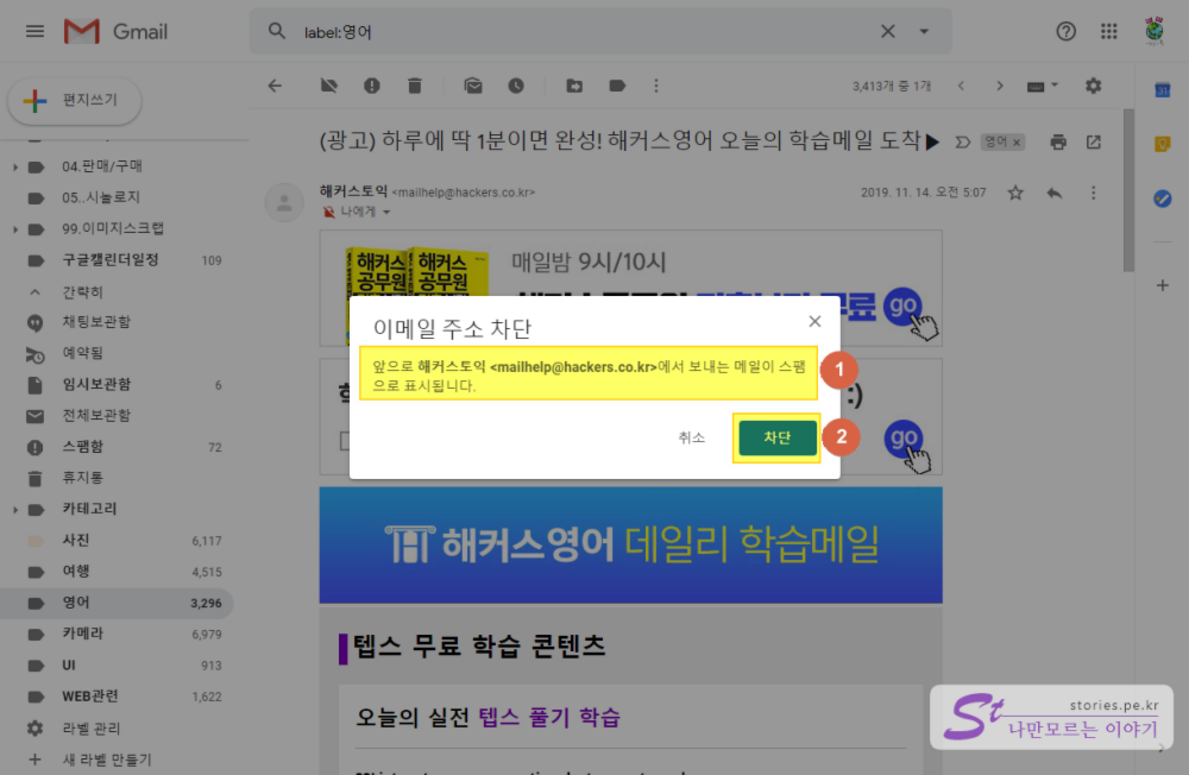1189x775 pixels.
Task: Click the 편지쓰기 compose button
Action: pos(75,100)
